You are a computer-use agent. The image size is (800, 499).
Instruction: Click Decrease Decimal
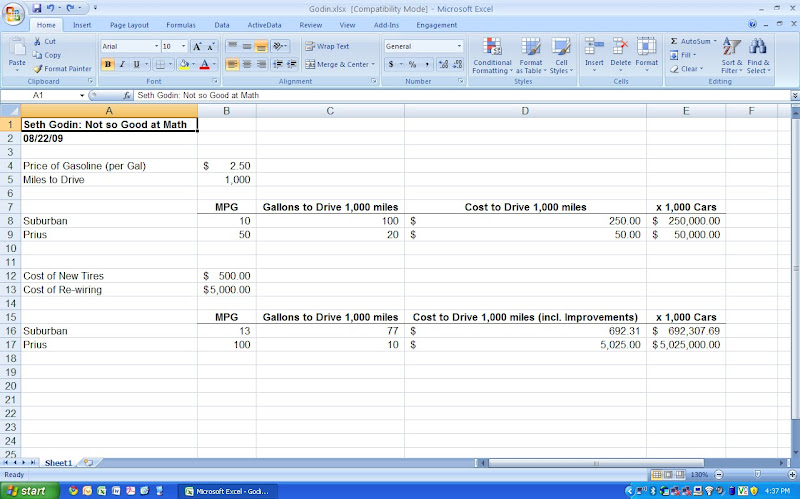pos(457,64)
